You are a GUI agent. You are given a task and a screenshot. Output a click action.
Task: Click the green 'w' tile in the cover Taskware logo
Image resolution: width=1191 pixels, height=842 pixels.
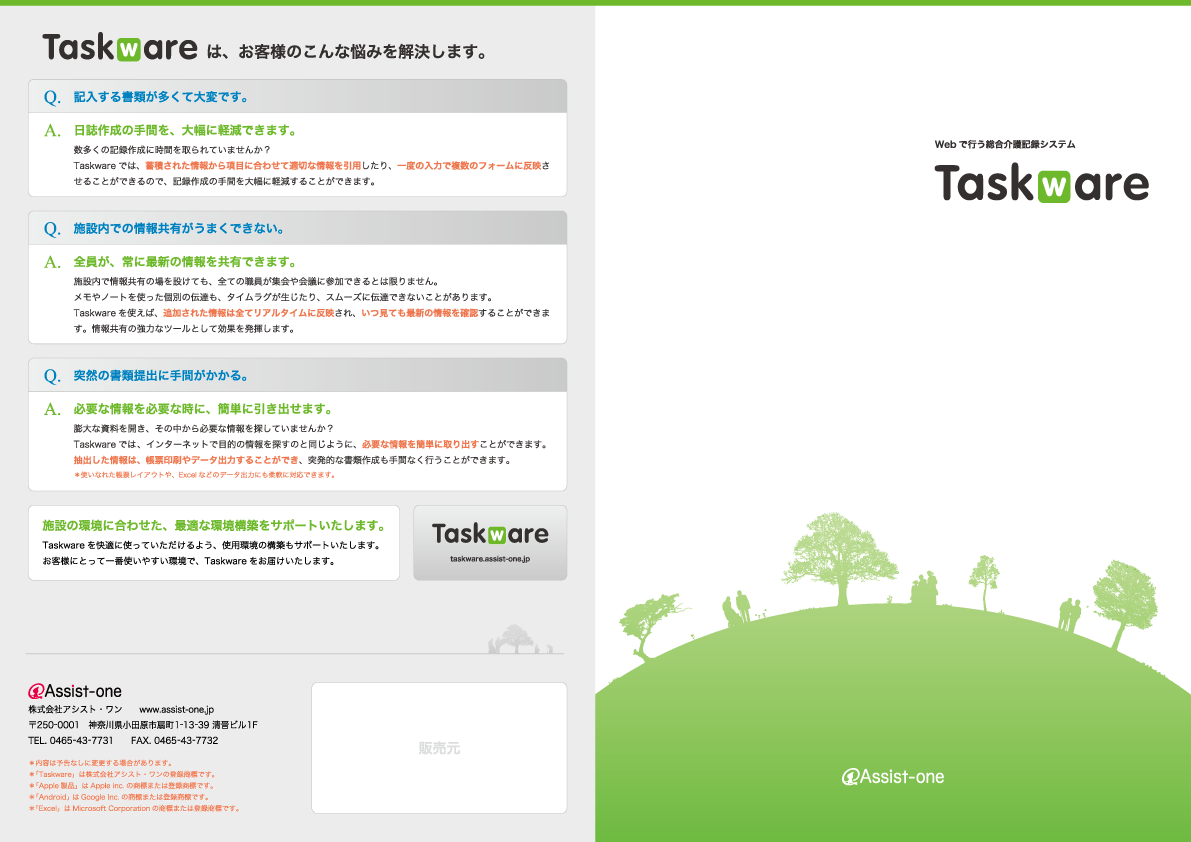[1054, 187]
